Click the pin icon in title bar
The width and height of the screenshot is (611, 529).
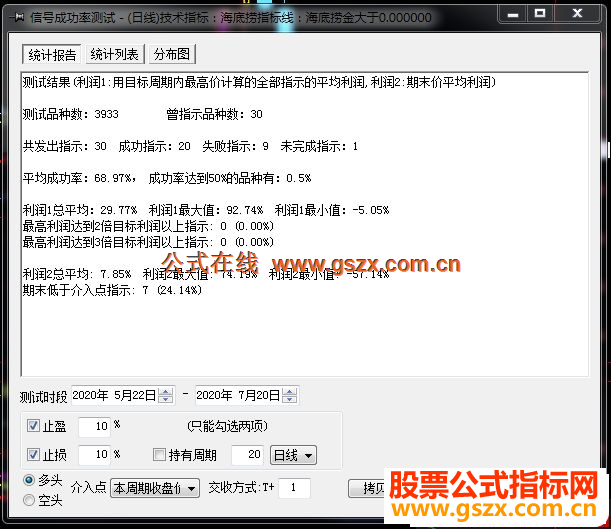(17, 17)
